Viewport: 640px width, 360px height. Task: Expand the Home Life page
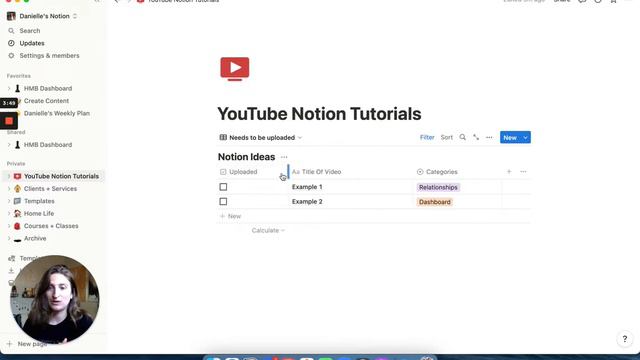(9, 213)
